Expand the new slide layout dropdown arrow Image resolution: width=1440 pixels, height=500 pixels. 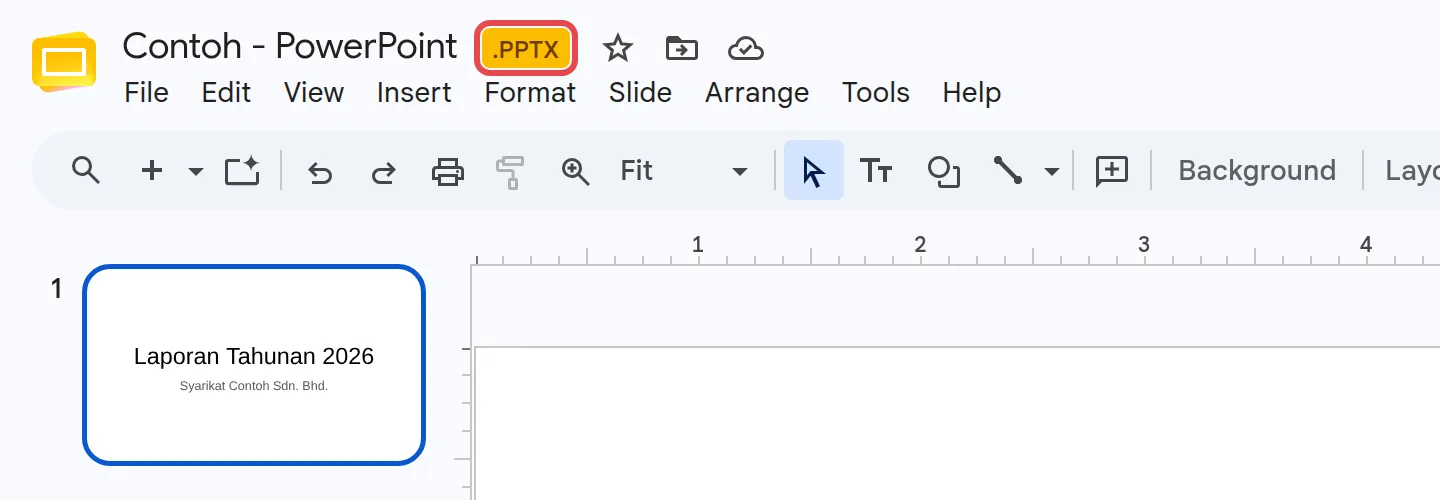[x=196, y=172]
